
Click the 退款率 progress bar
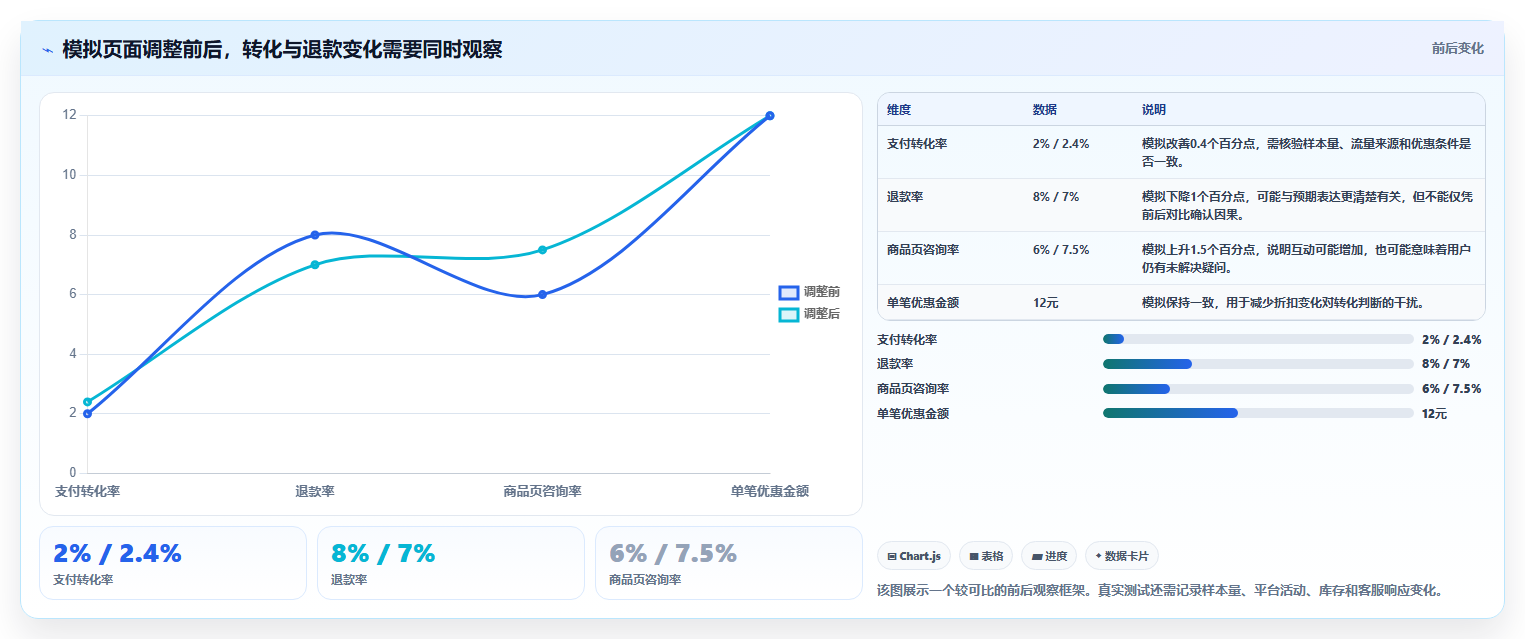[x=1258, y=364]
